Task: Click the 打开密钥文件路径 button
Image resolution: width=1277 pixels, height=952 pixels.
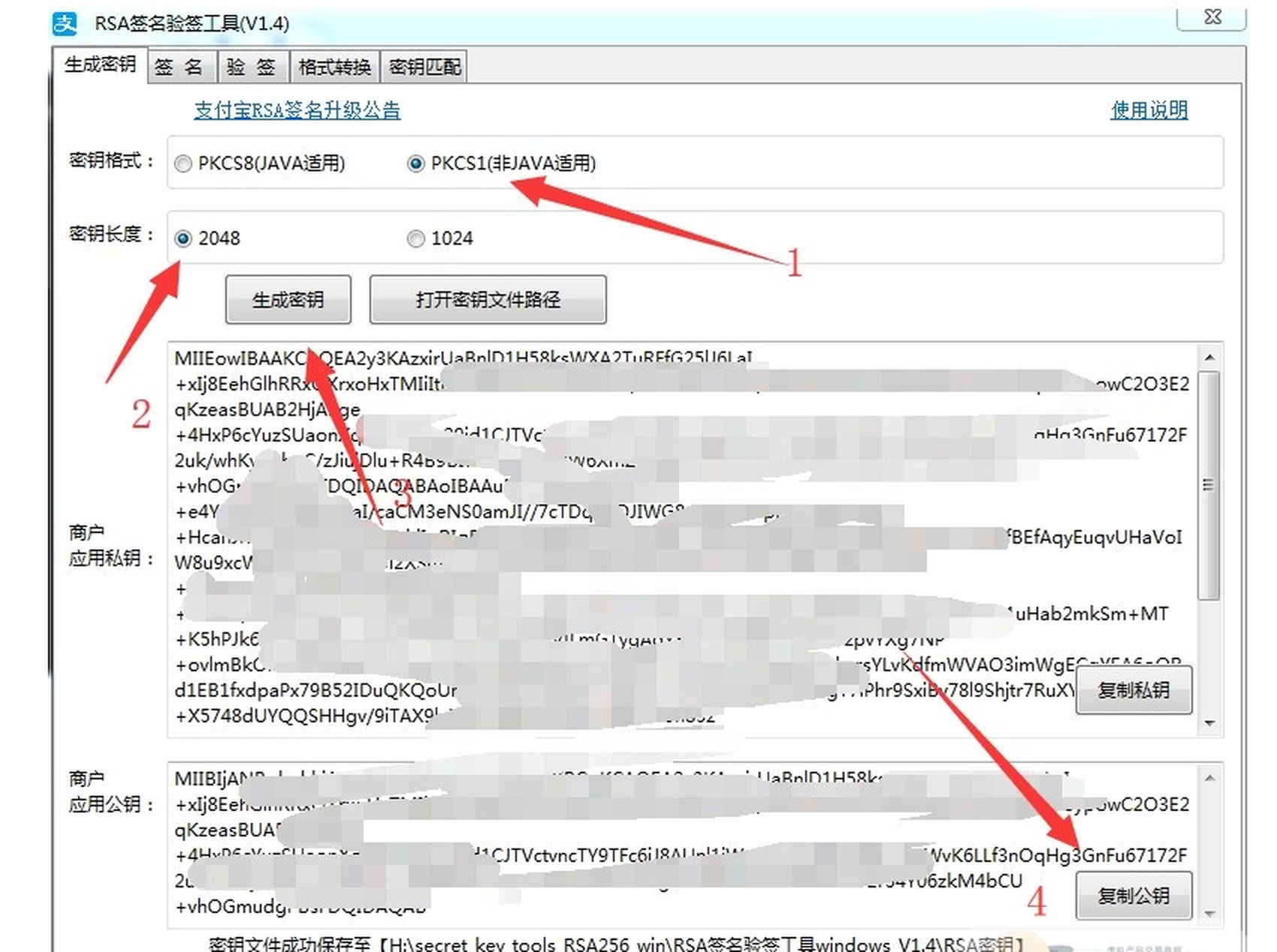Action: 488,300
